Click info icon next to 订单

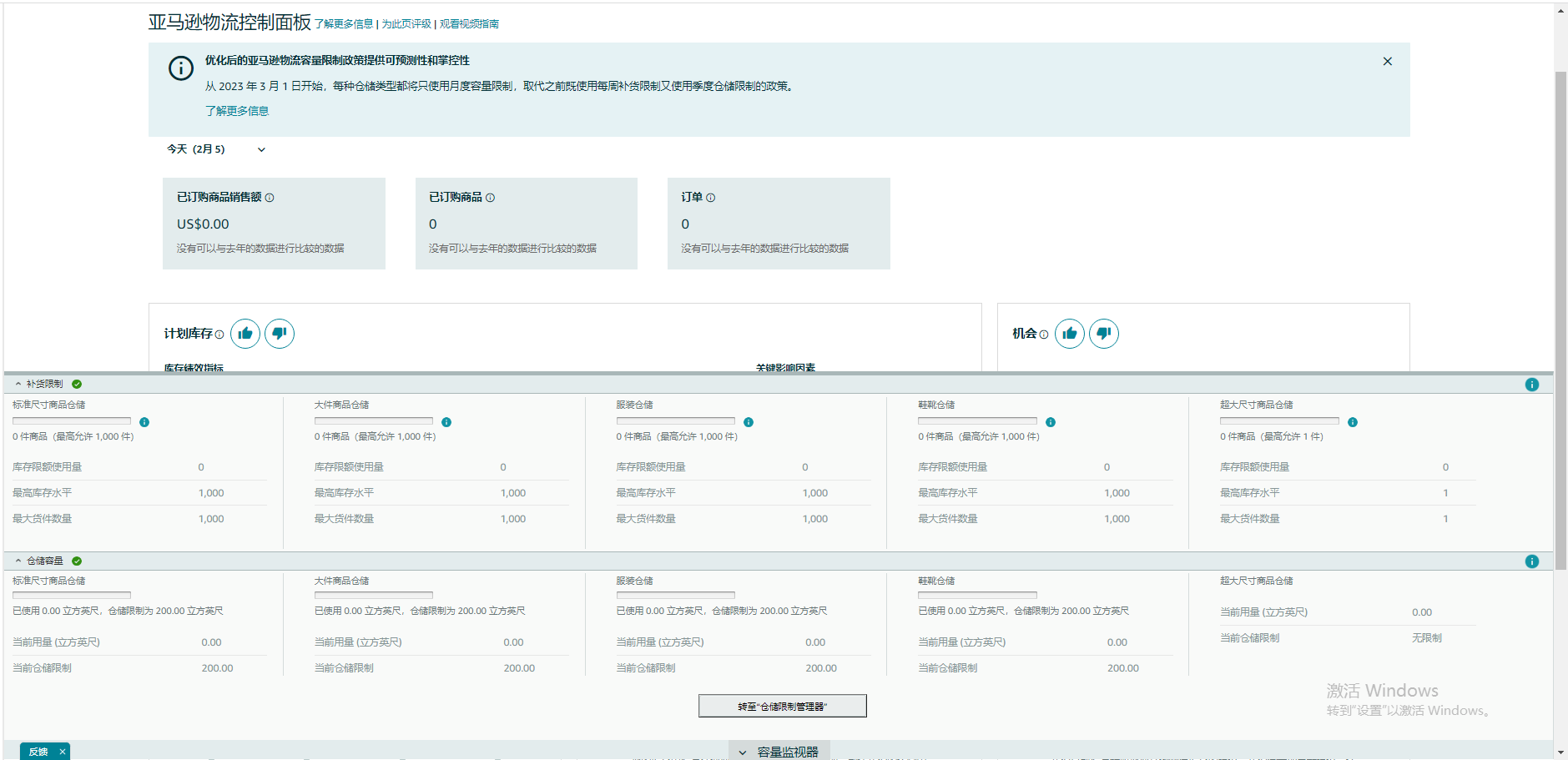(x=711, y=198)
